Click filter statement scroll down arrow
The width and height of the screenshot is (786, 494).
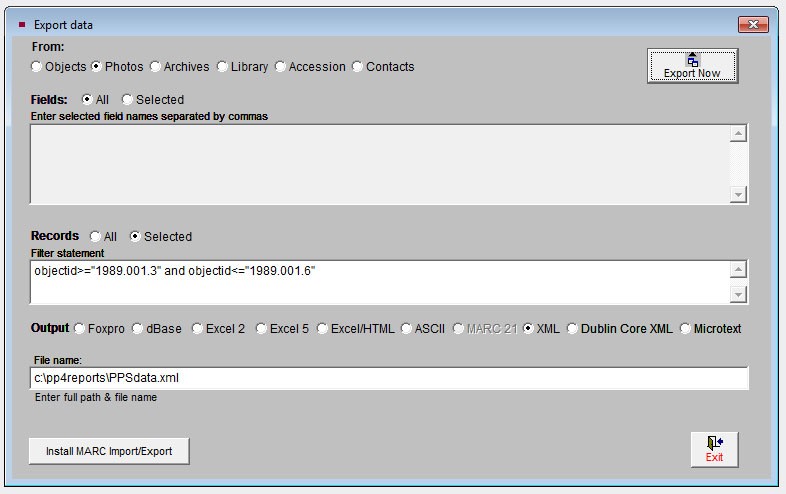738,294
